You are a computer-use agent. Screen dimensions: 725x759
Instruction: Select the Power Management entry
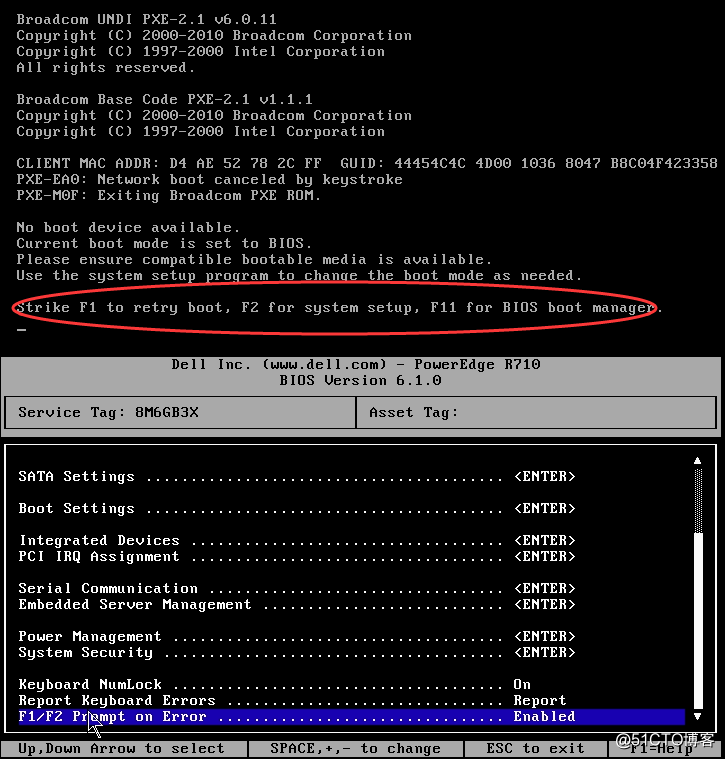click(297, 636)
